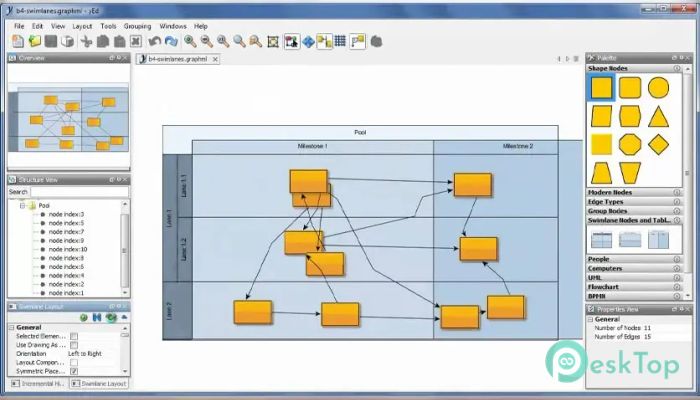Toggle the grid icon in toolbar

click(x=340, y=42)
